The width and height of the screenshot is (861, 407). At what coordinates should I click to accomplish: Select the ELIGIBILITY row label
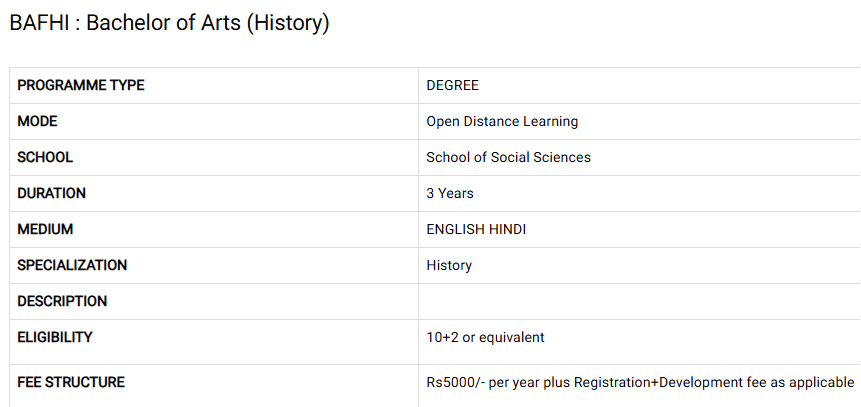(x=55, y=337)
